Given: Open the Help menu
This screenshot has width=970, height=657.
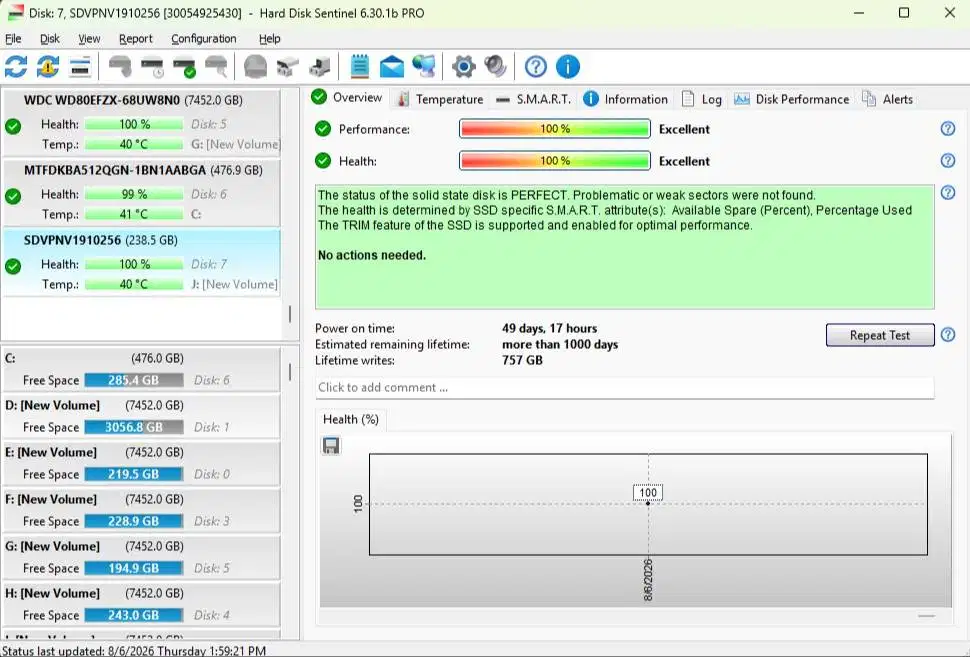Looking at the screenshot, I should (270, 38).
